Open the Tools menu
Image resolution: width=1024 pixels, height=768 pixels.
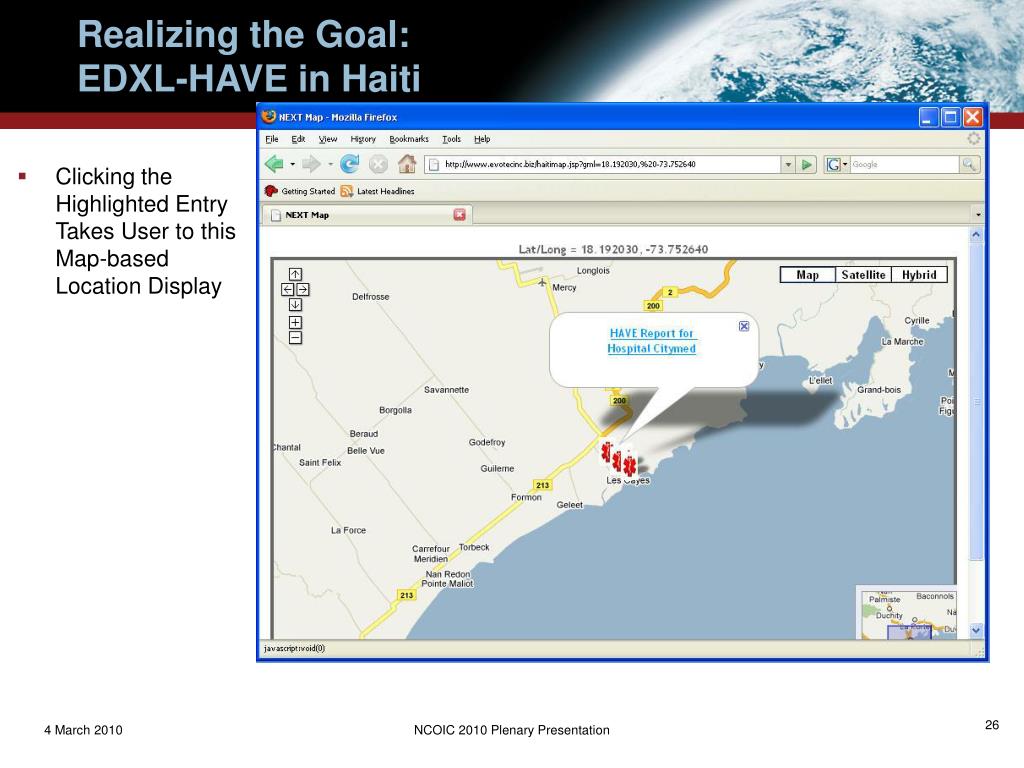click(451, 139)
